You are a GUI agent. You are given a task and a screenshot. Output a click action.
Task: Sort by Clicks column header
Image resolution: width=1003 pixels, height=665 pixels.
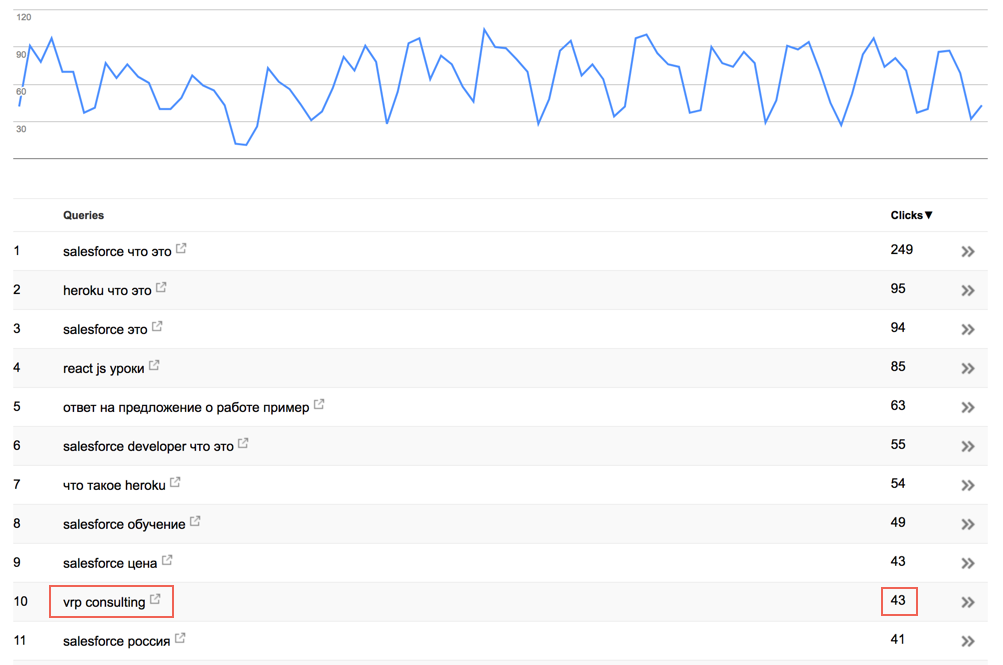click(x=911, y=215)
